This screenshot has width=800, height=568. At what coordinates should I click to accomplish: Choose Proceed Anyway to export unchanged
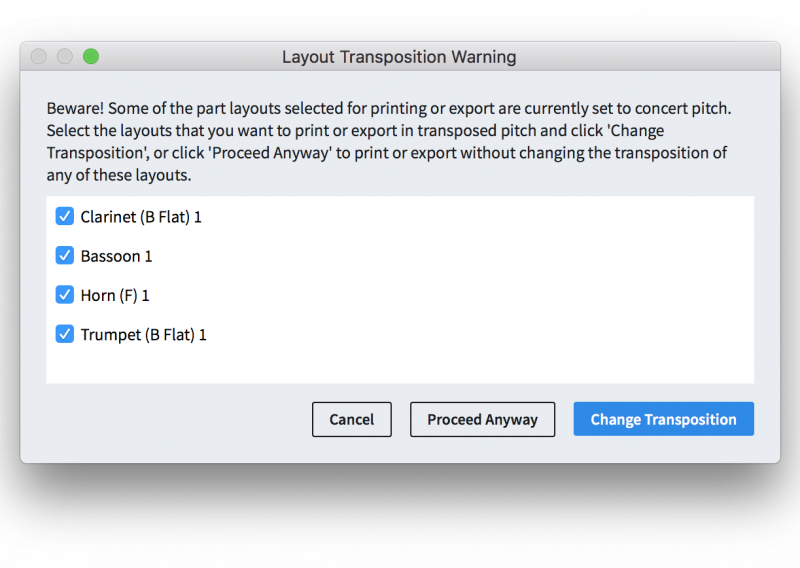(482, 419)
